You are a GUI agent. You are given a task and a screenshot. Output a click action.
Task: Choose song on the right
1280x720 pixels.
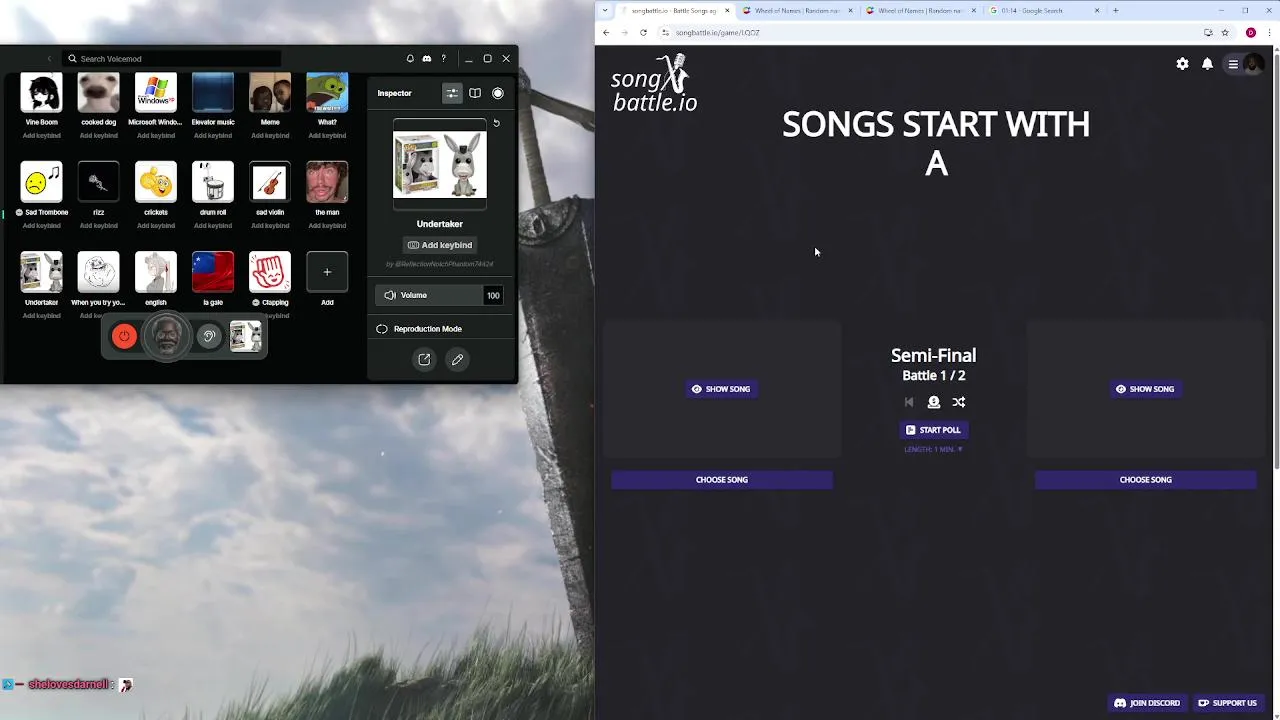1146,480
